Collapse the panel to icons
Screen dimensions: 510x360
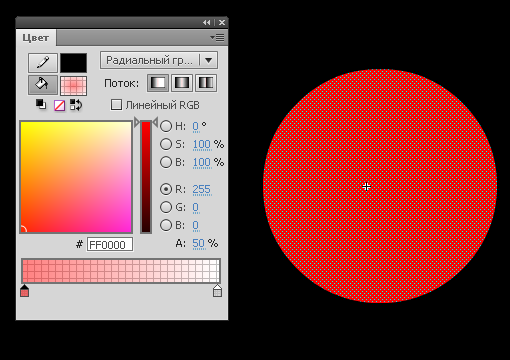207,22
